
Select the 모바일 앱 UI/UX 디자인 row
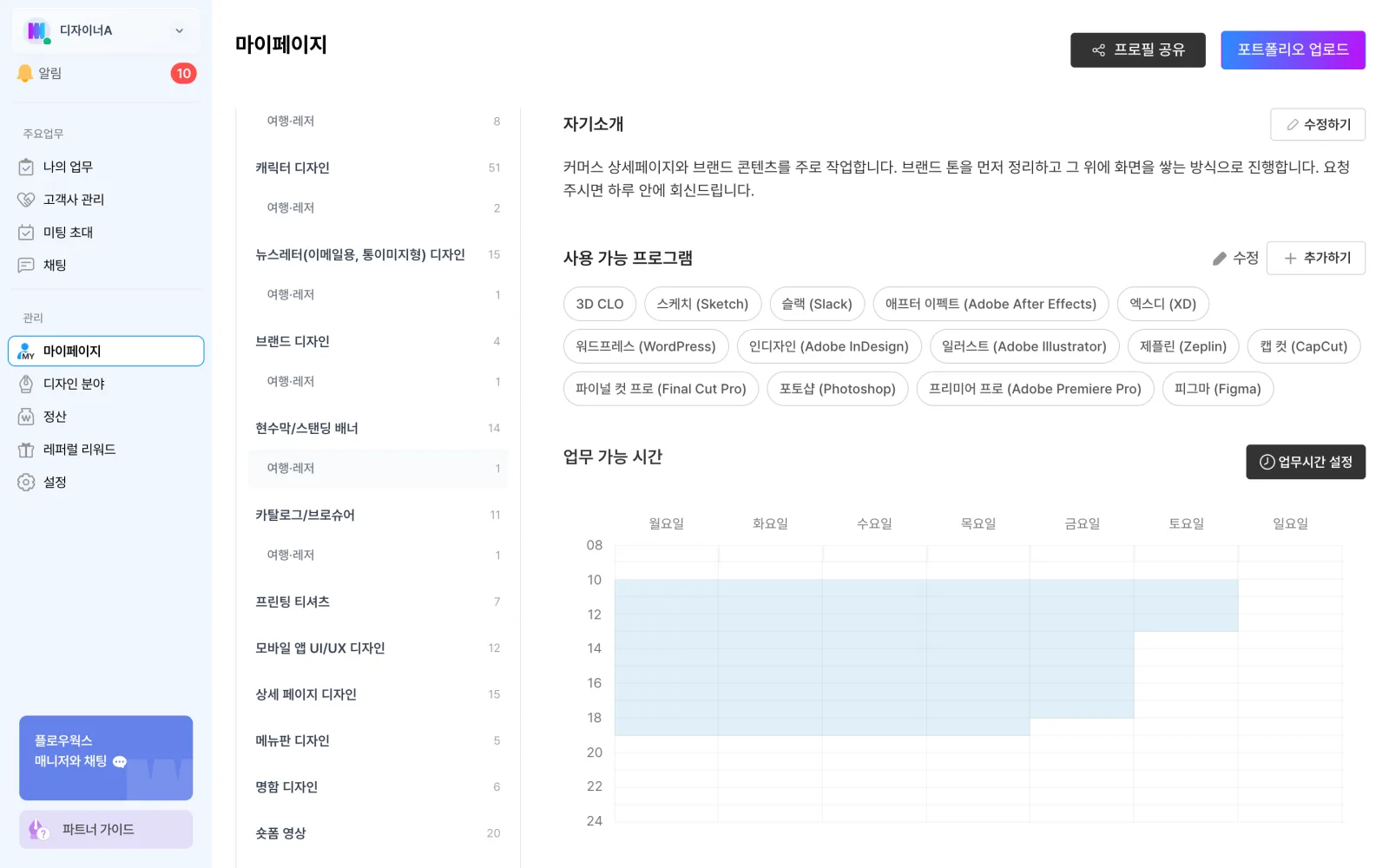(x=378, y=648)
